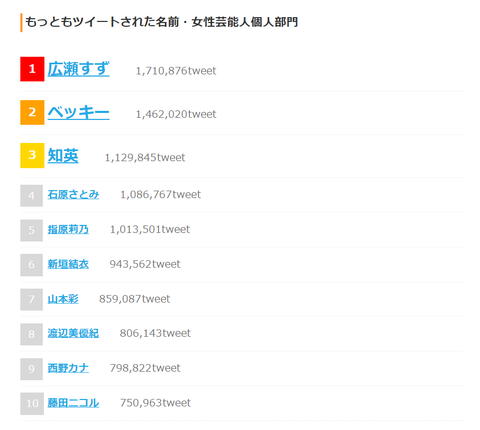The image size is (480, 430).
Task: Click the yellow rank 3 badge
Action: point(32,155)
